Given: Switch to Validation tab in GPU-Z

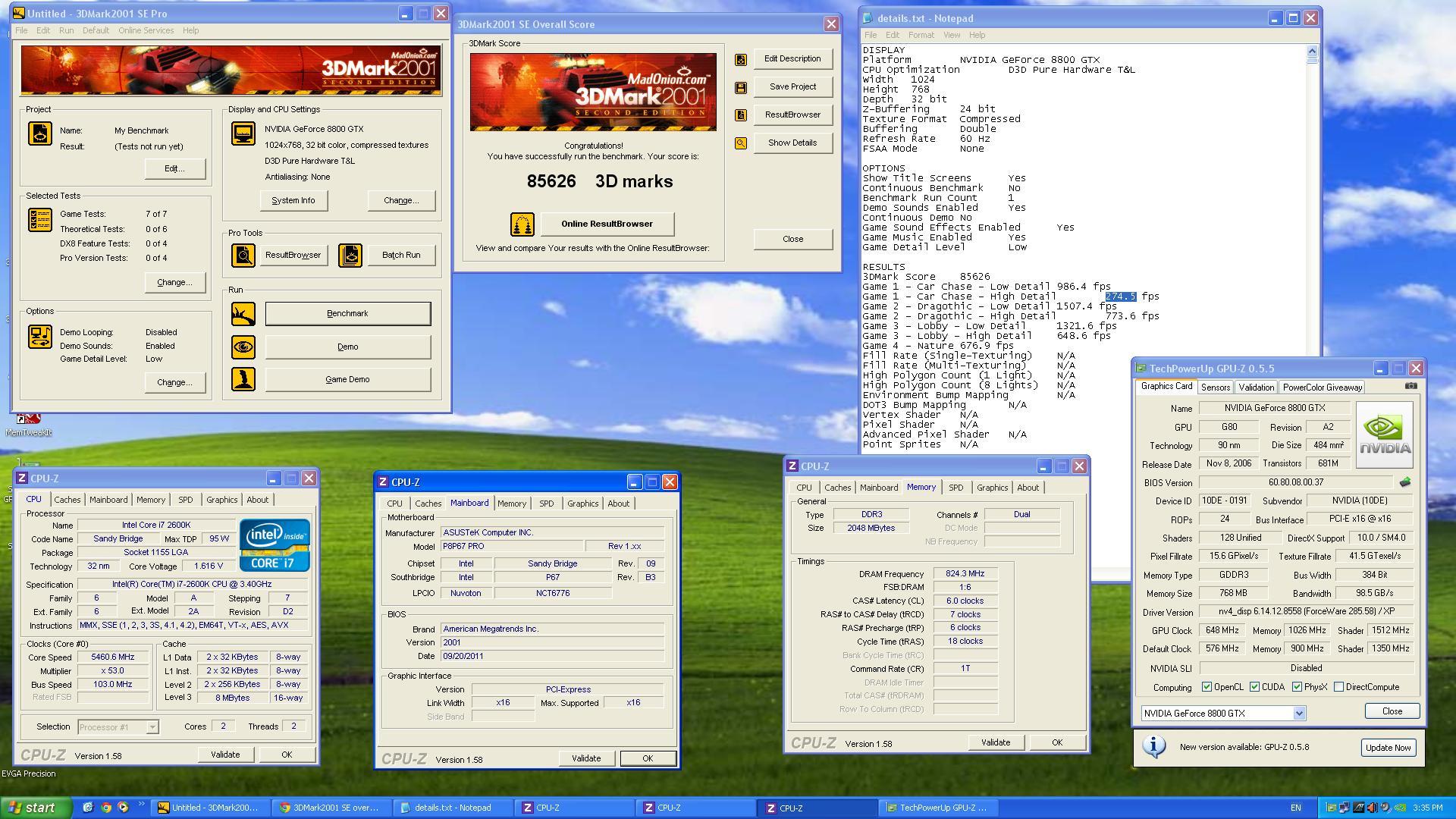Looking at the screenshot, I should tap(1256, 388).
